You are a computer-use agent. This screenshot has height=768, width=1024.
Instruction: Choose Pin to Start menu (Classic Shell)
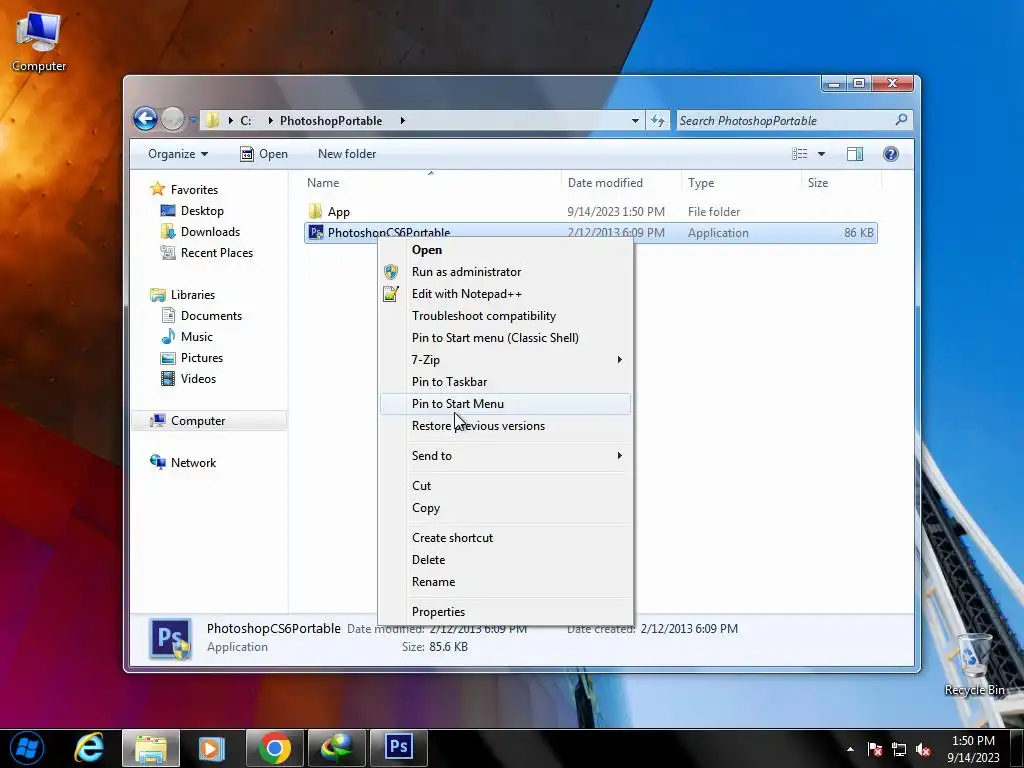(x=505, y=338)
